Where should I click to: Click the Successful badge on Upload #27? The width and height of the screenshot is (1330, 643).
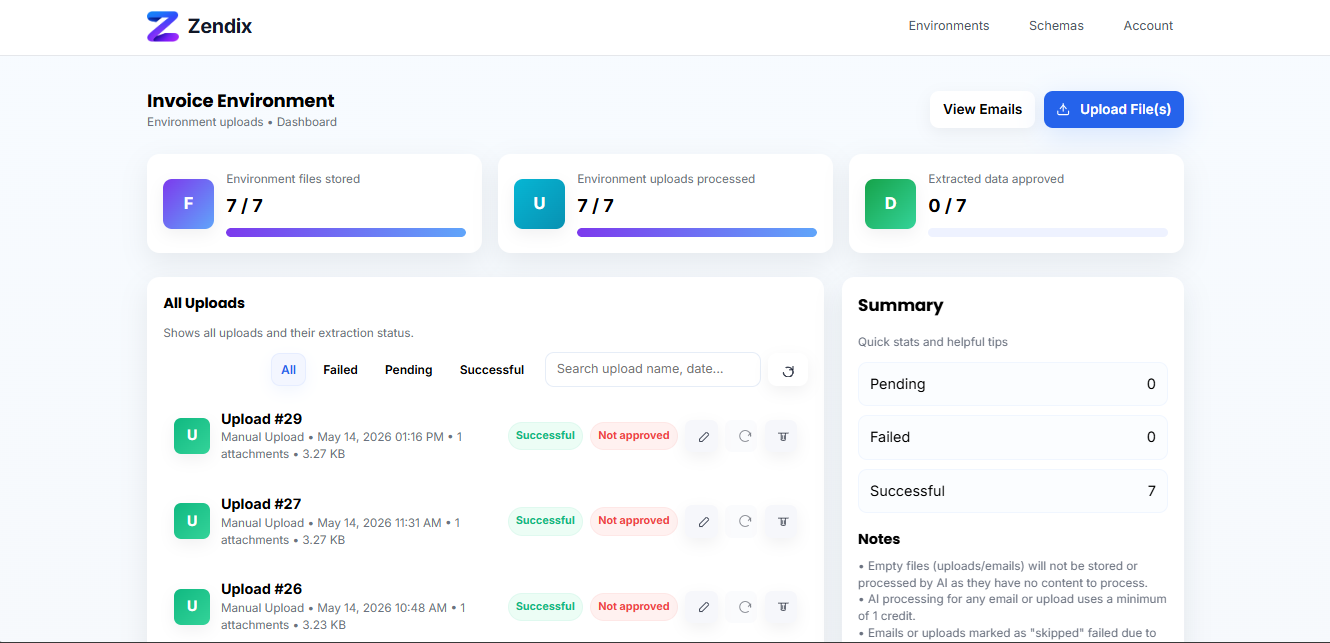pyautogui.click(x=545, y=521)
